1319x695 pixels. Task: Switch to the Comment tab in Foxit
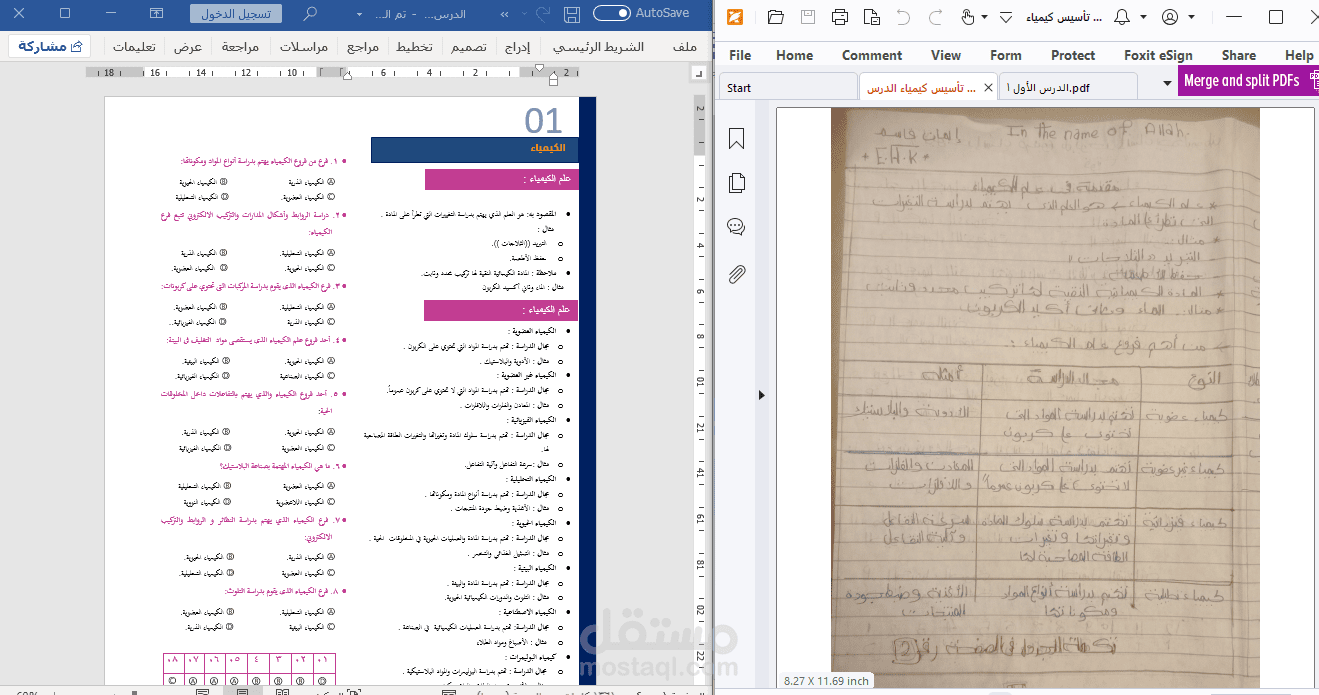pos(871,55)
